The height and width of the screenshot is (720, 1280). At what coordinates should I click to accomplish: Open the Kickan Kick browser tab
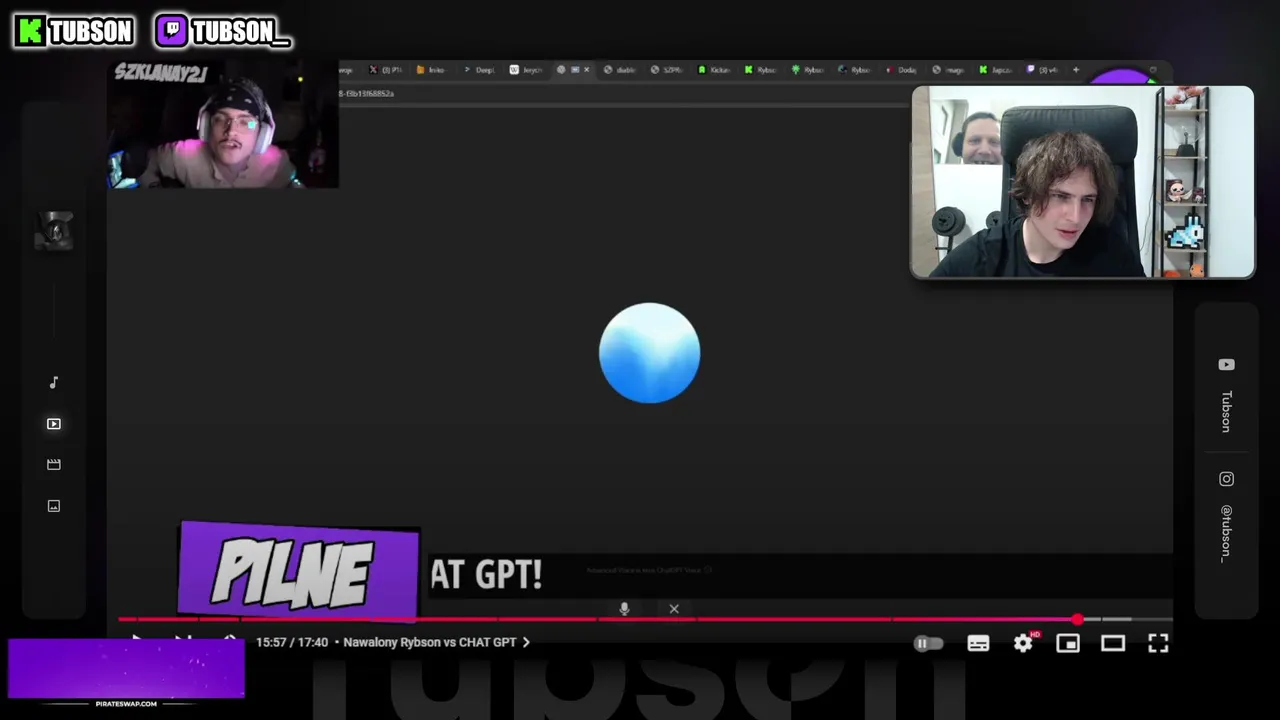(x=714, y=70)
